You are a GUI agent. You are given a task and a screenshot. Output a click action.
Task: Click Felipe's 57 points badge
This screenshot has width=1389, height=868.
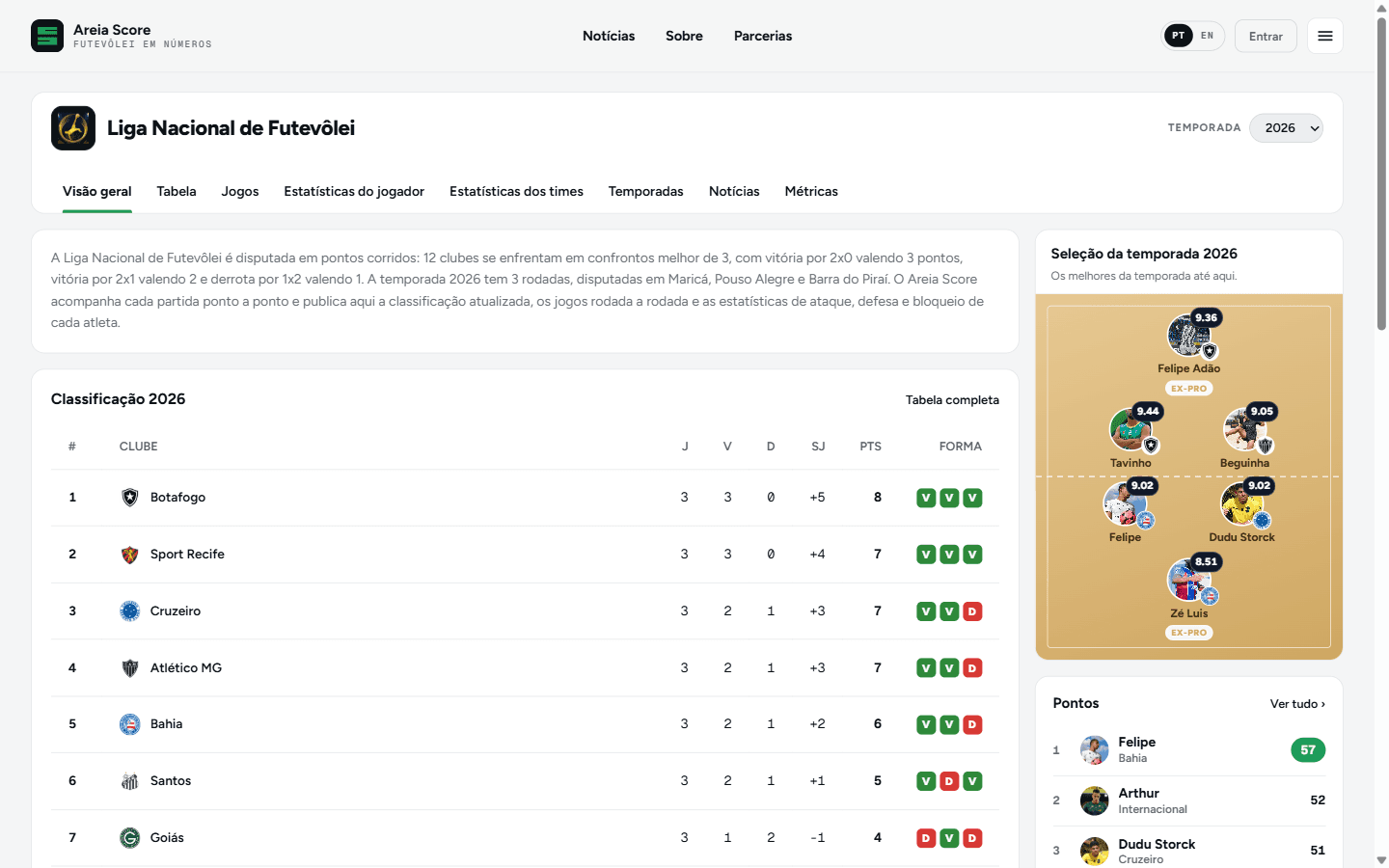click(x=1308, y=750)
